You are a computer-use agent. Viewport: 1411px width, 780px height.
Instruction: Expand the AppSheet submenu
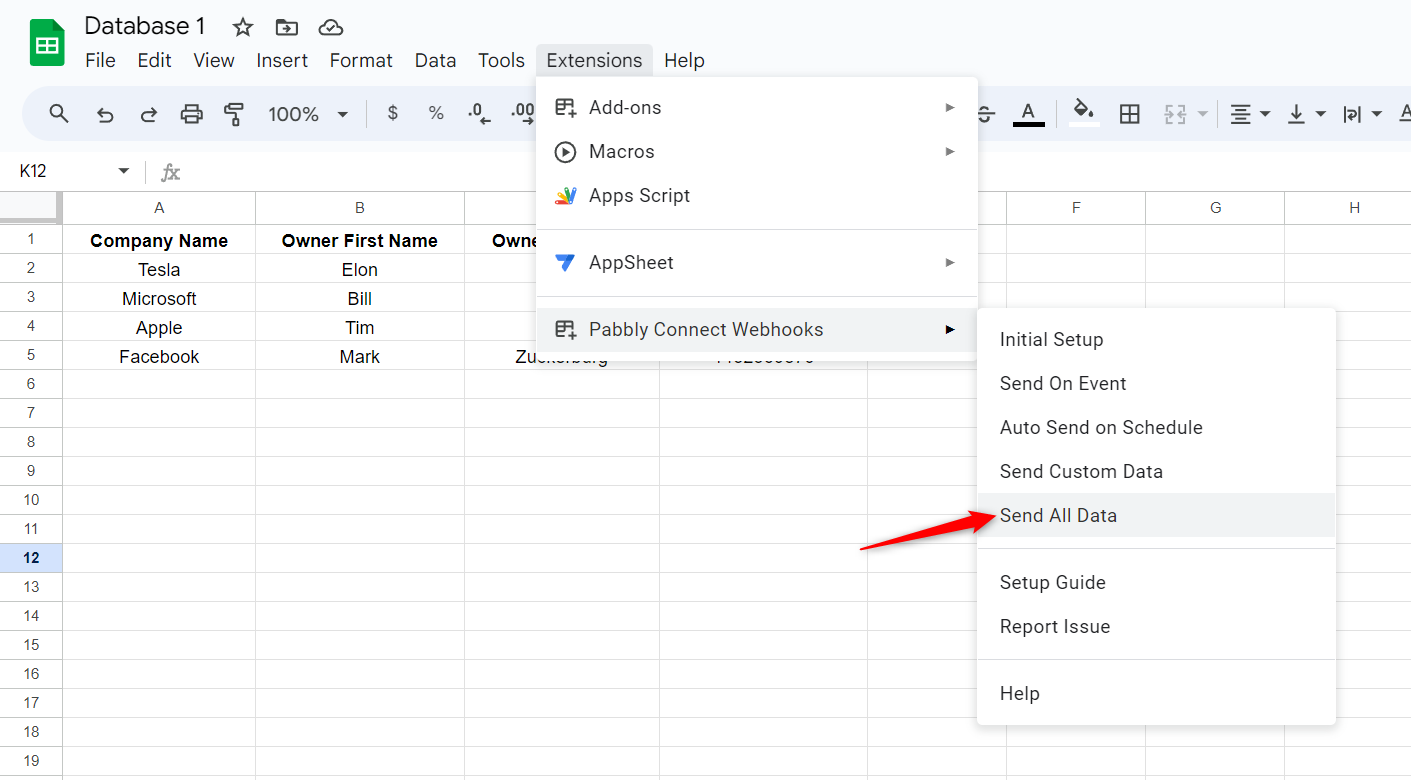(757, 262)
